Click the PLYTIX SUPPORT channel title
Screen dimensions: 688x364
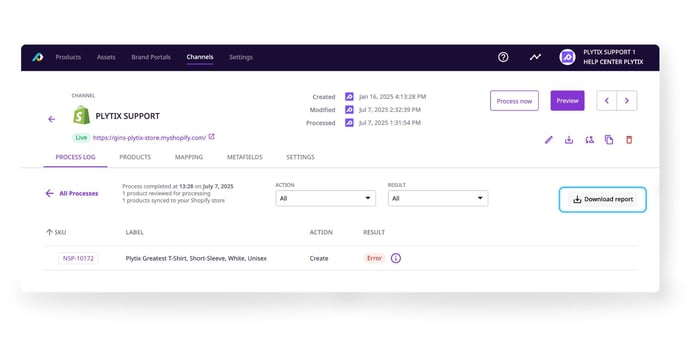128,116
